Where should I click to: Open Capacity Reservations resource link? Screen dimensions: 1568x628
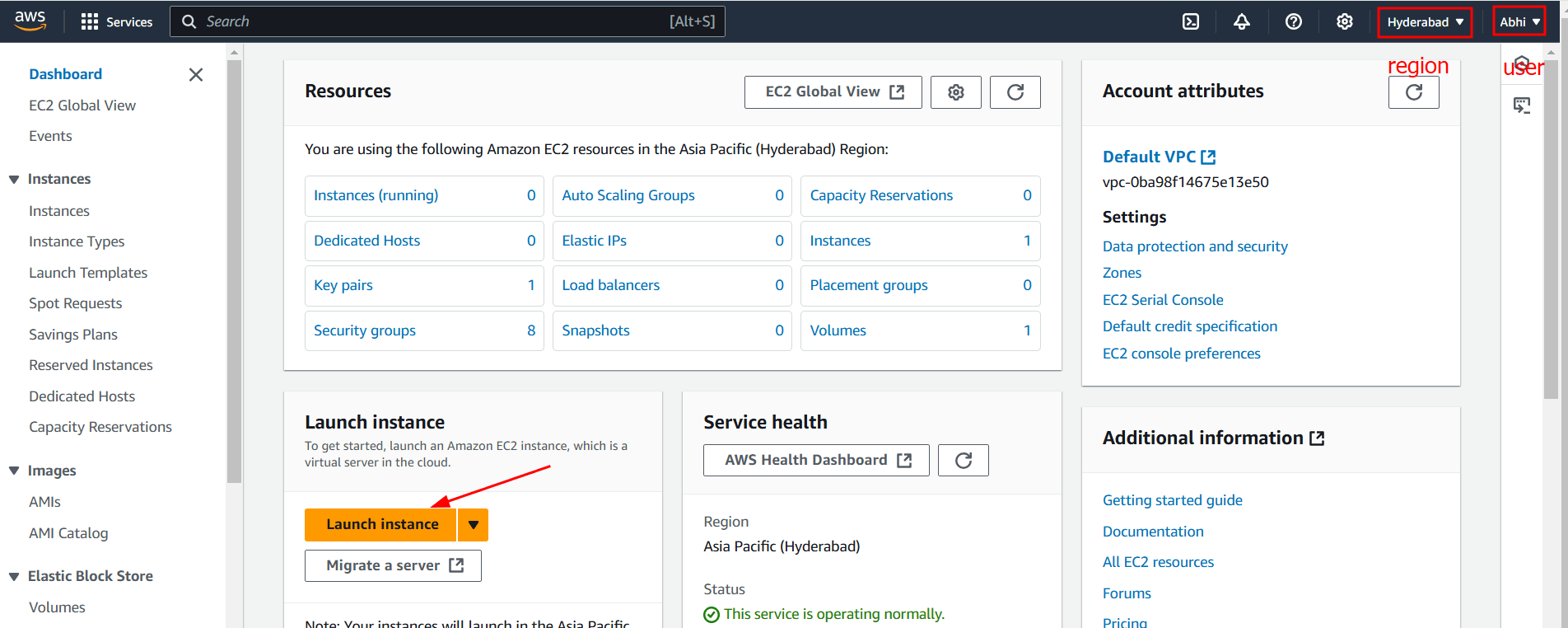(881, 195)
